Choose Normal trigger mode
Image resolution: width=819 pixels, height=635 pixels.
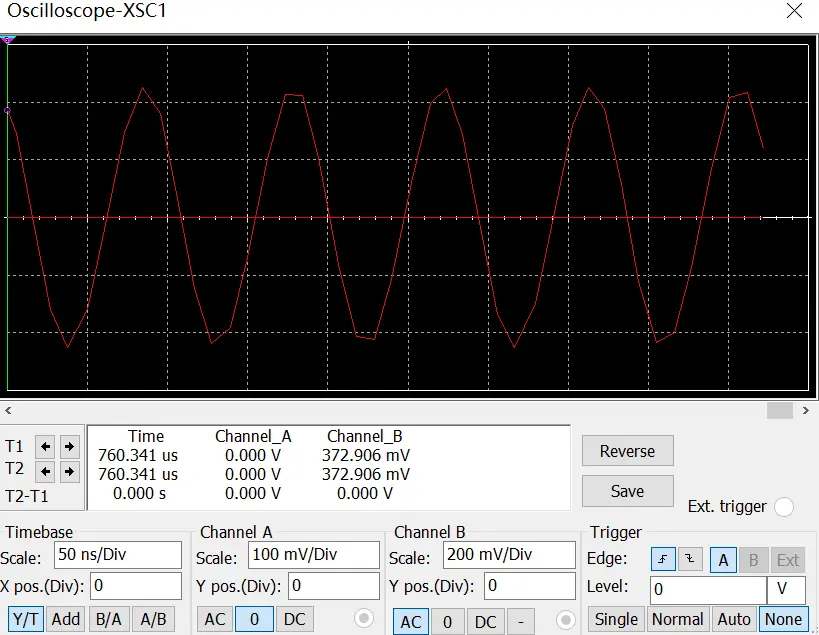pos(677,620)
